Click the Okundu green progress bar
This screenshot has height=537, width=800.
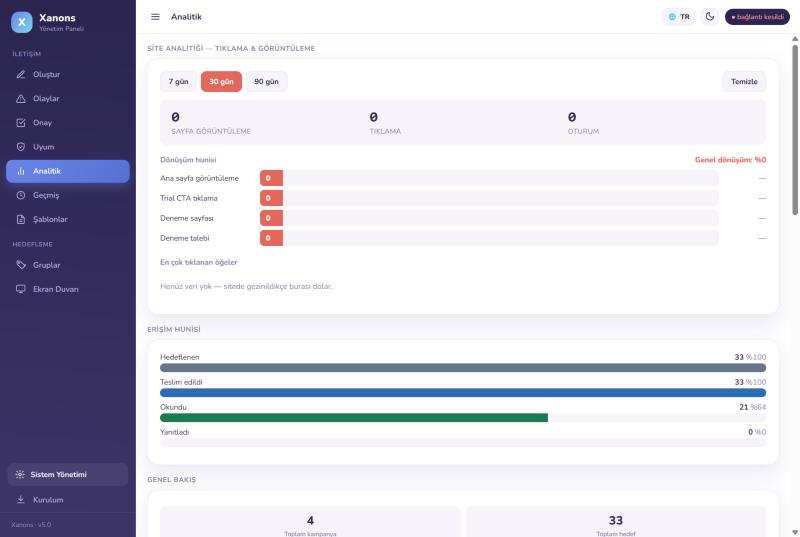354,418
